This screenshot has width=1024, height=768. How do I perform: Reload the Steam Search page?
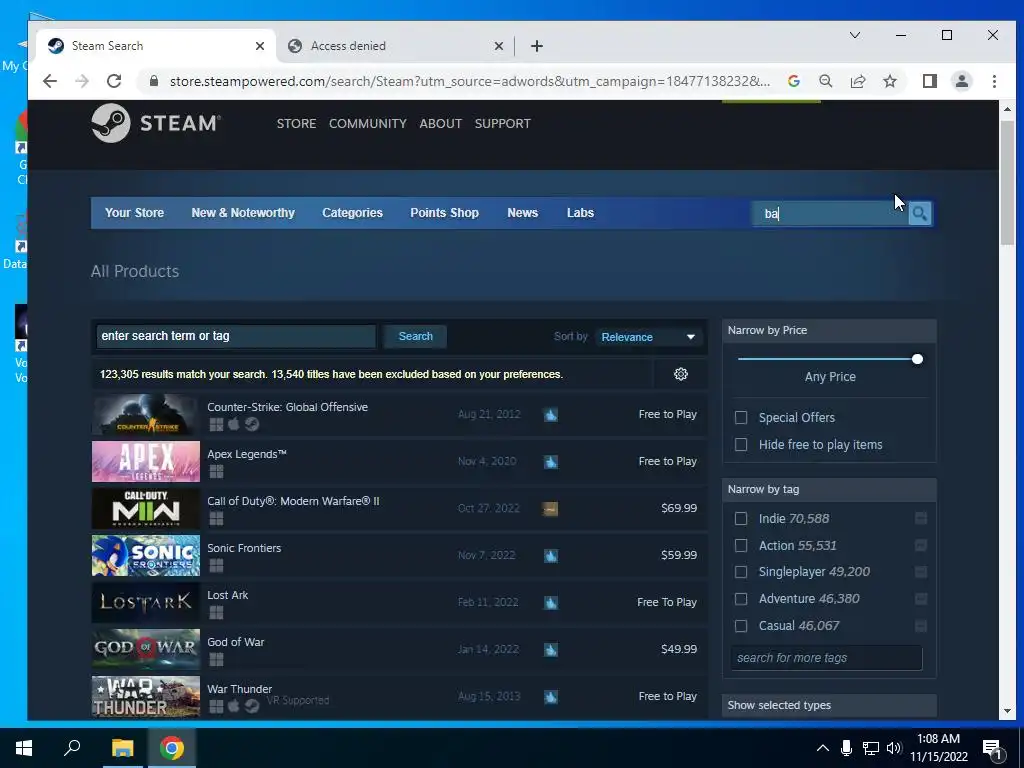tap(114, 81)
